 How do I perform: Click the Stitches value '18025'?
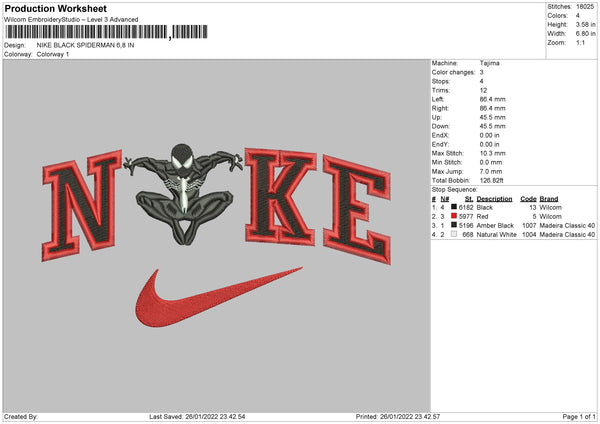[585, 7]
